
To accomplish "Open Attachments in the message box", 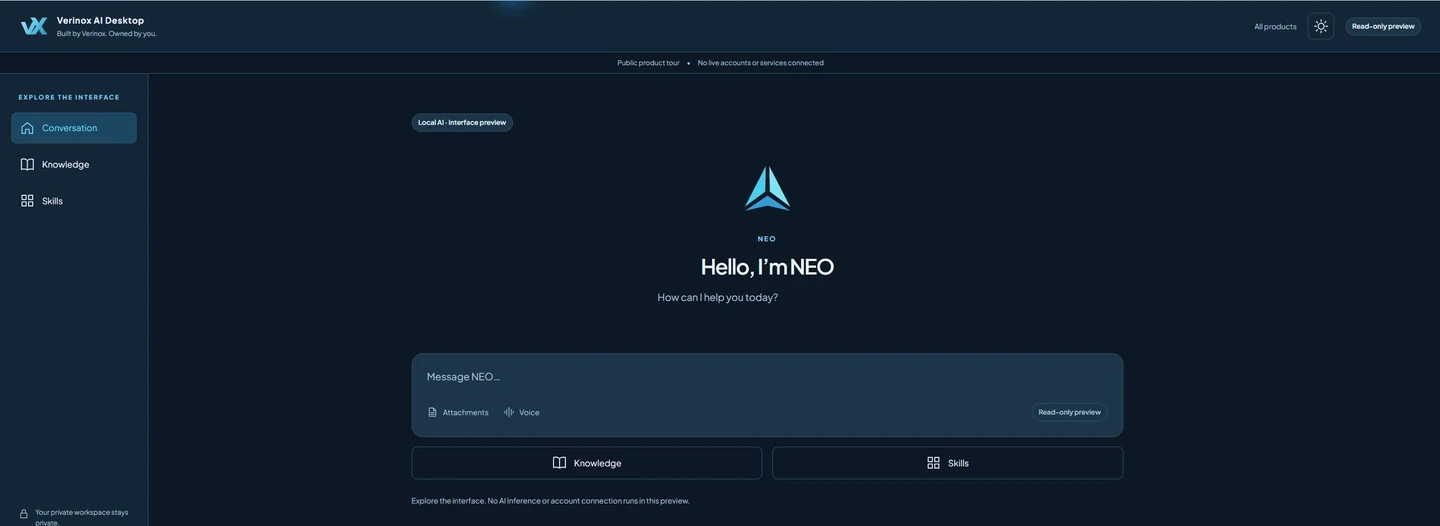I will click(x=458, y=412).
